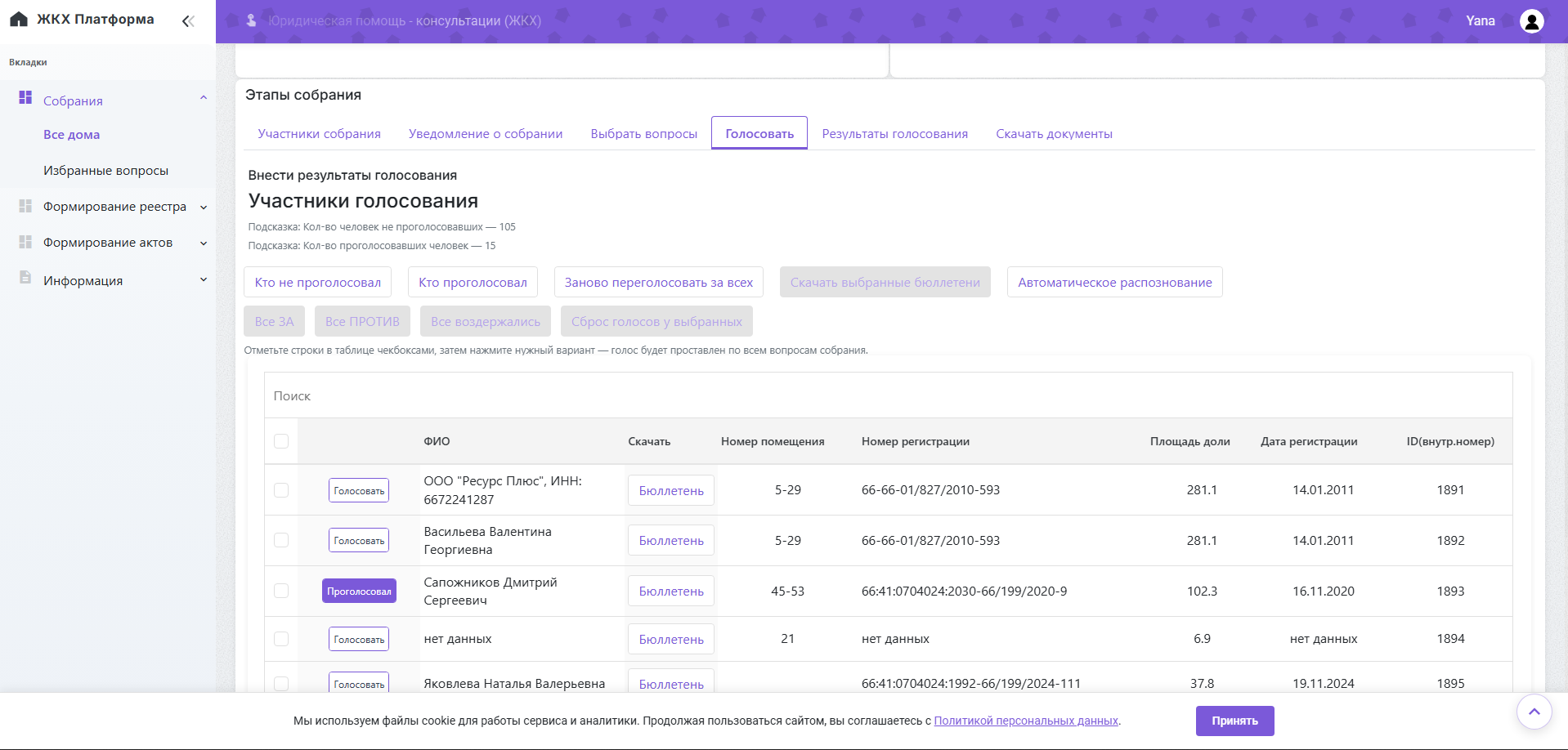Click the Собрания sidebar label
Image resolution: width=1568 pixels, height=750 pixels.
pyautogui.click(x=73, y=100)
